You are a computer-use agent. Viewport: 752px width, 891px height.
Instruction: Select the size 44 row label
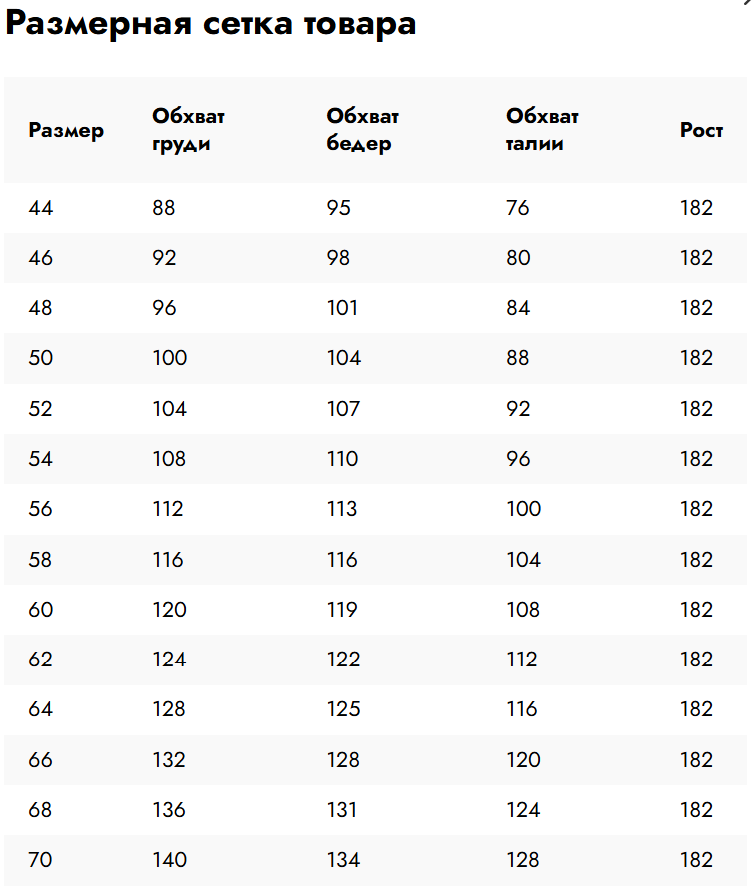(x=40, y=208)
